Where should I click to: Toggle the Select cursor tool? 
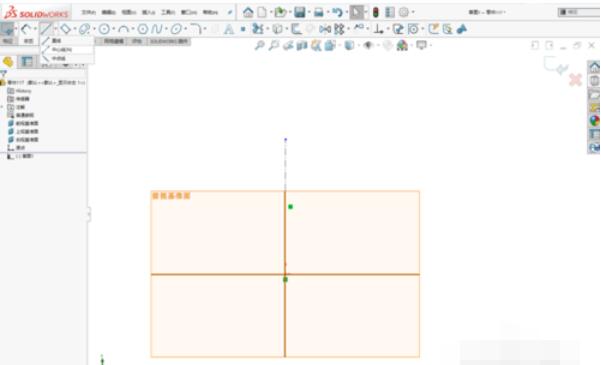pos(356,12)
